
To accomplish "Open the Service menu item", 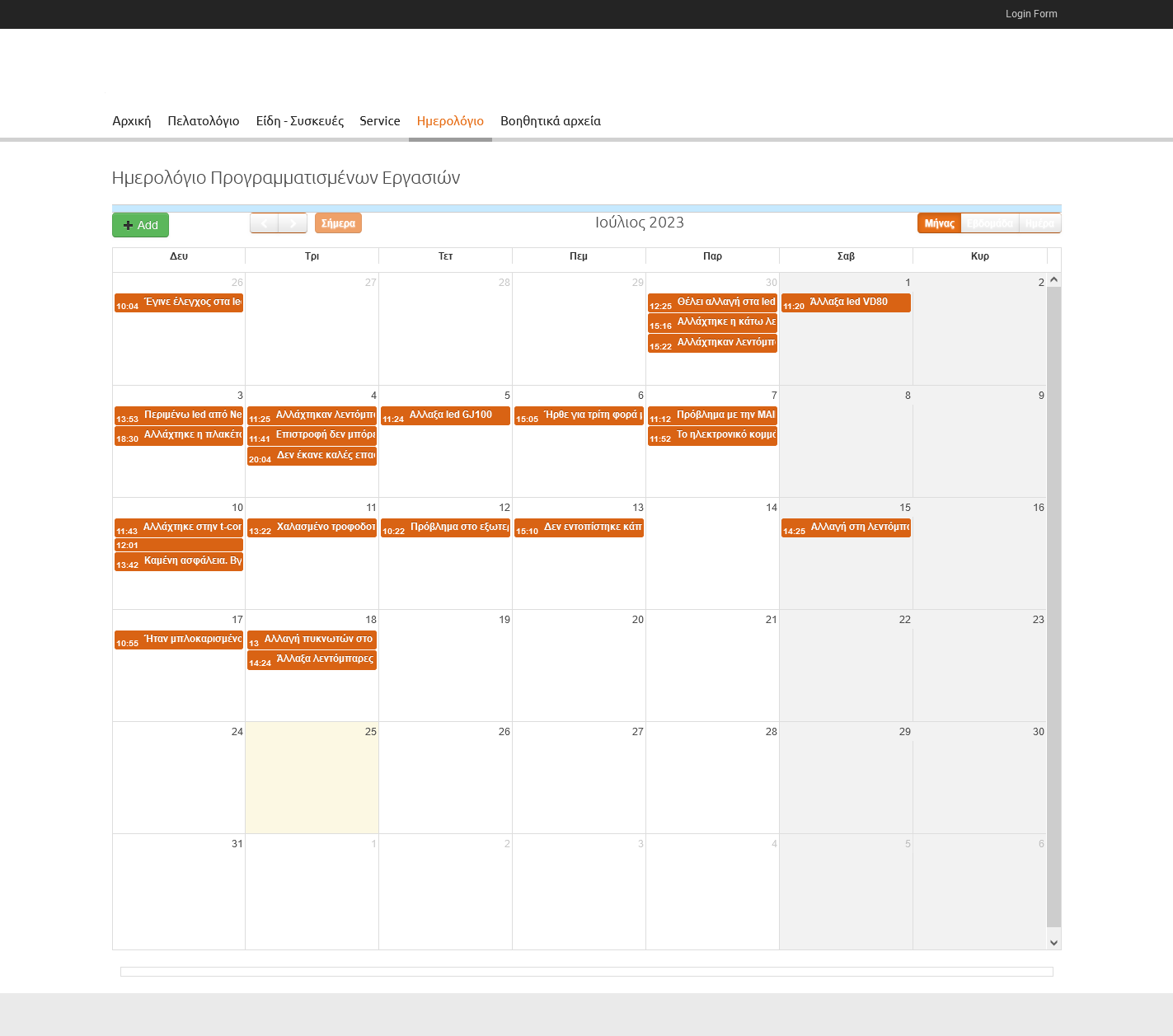I will point(379,121).
